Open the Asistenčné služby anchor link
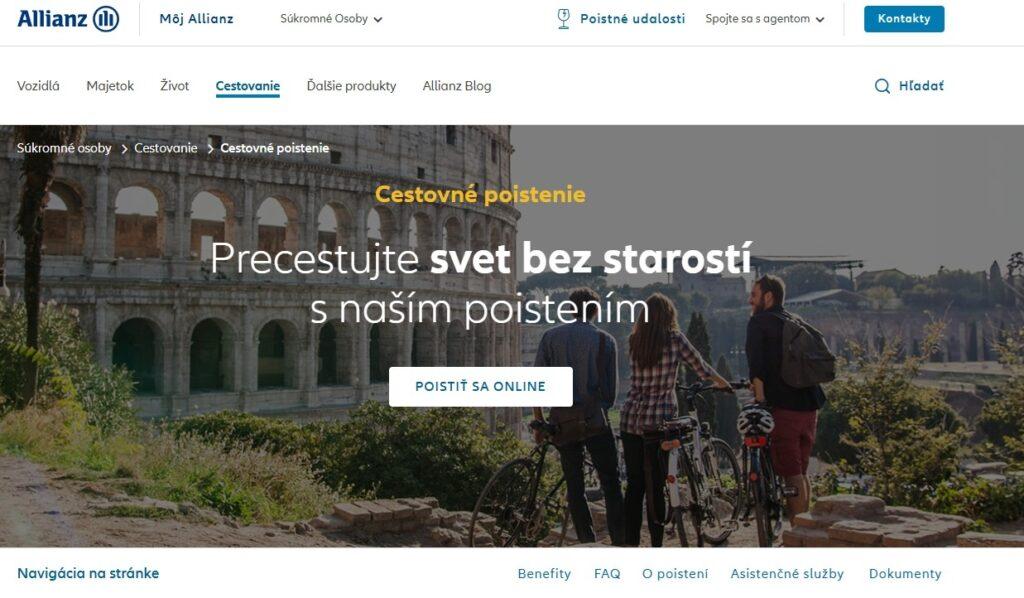The width and height of the screenshot is (1024, 598). [x=787, y=573]
